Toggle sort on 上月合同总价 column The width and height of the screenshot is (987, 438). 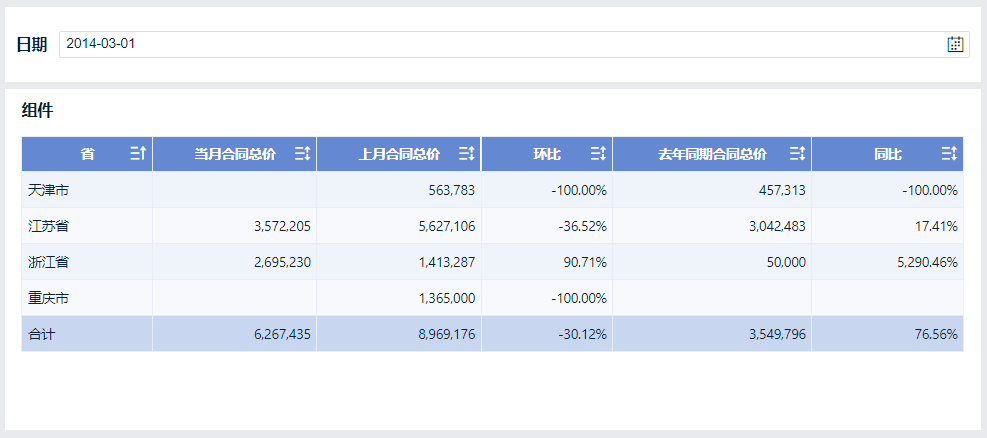pos(466,154)
